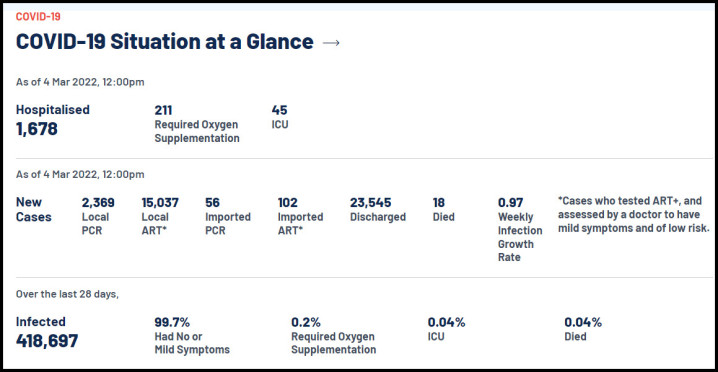
Task: Click the 99.7% Had No or Mild Symptoms
Action: coord(192,336)
